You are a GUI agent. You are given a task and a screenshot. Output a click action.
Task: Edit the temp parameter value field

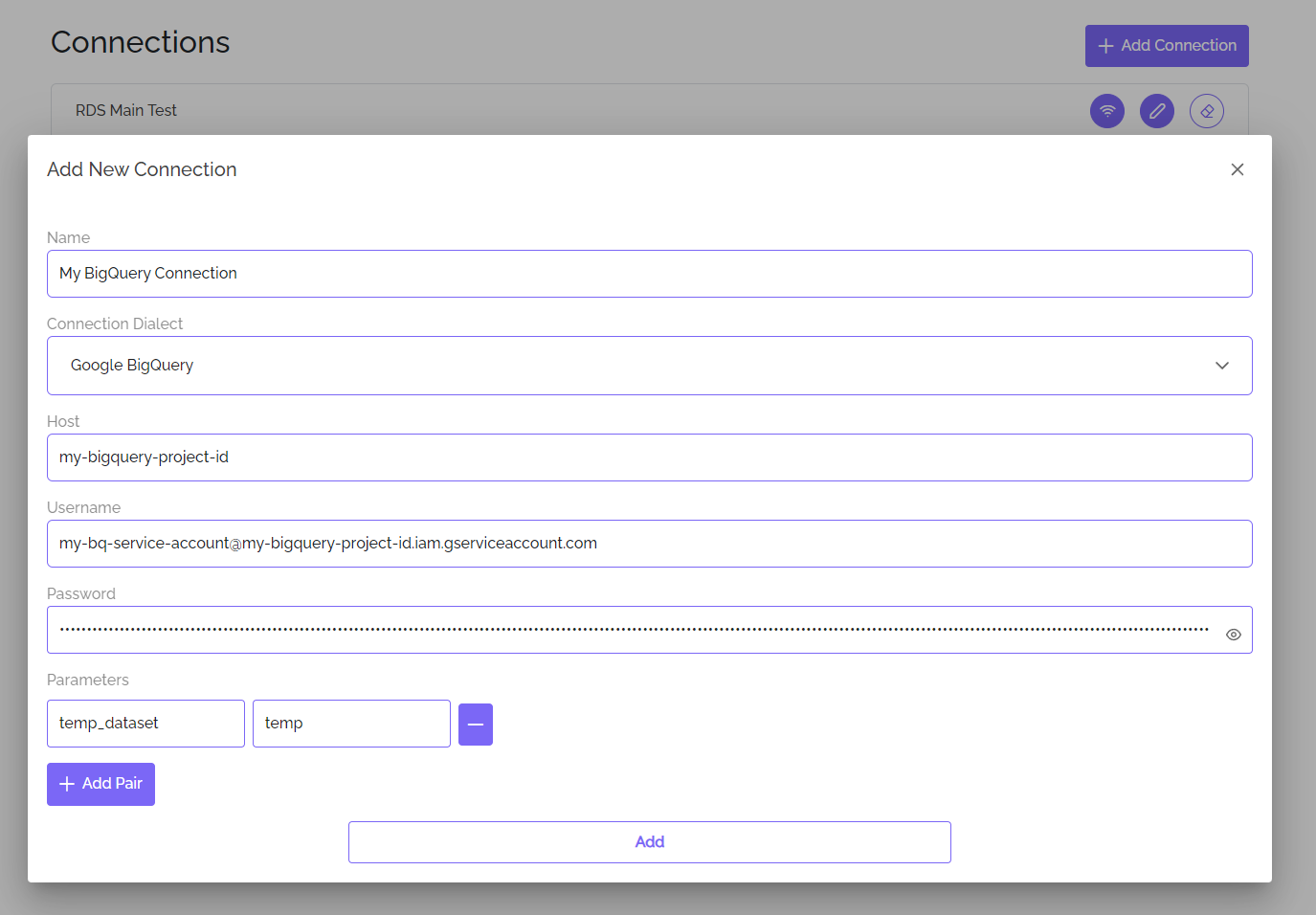tap(351, 723)
